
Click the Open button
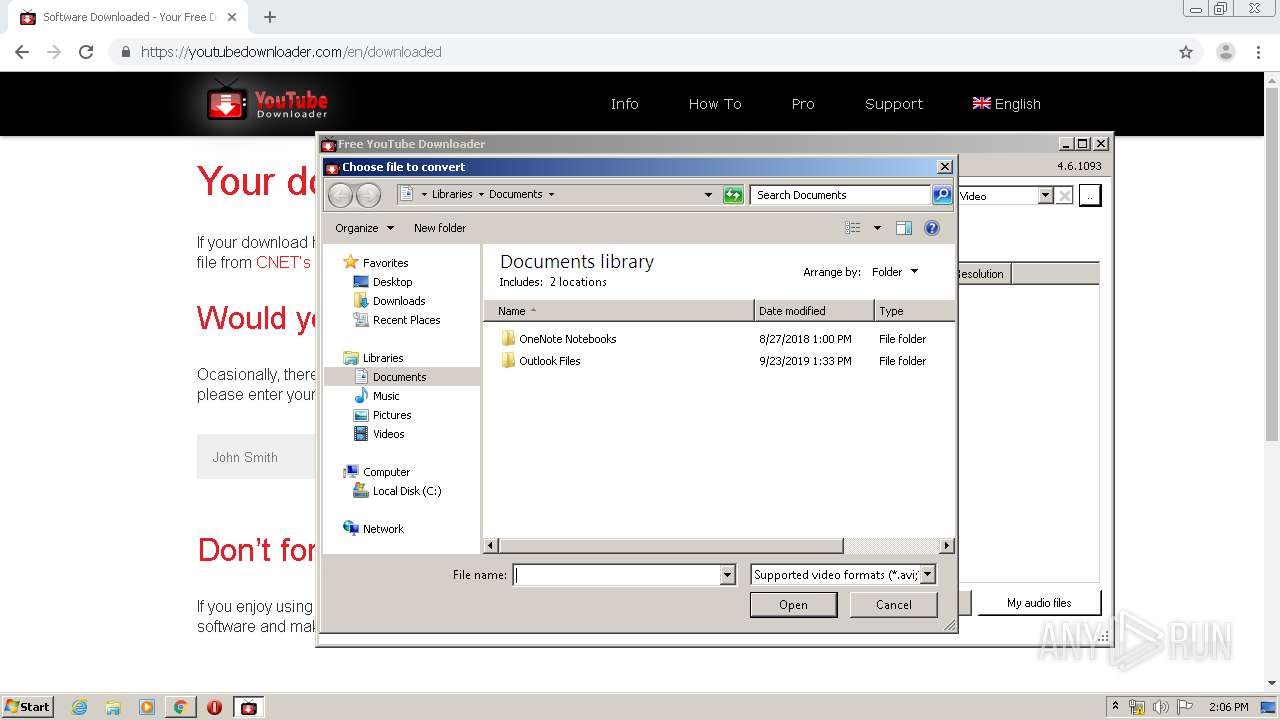click(793, 605)
